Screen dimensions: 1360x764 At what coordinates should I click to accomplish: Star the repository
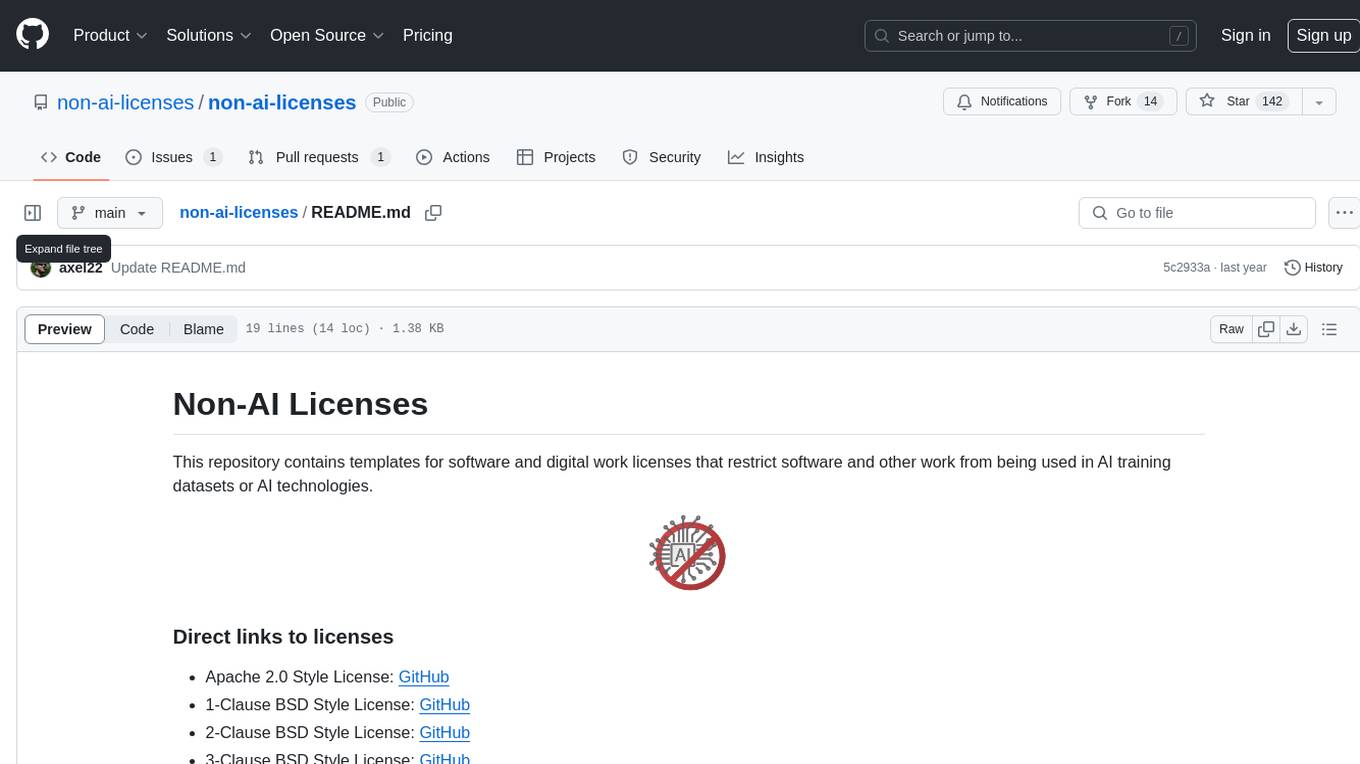tap(1243, 102)
